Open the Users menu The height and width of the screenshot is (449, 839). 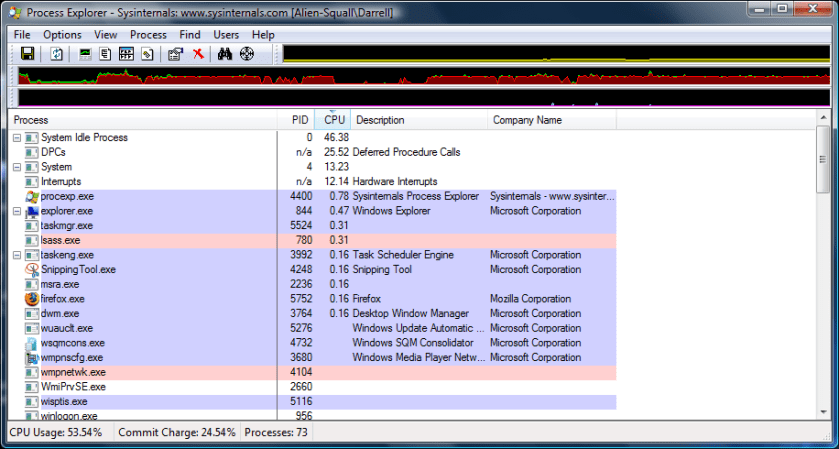point(226,35)
